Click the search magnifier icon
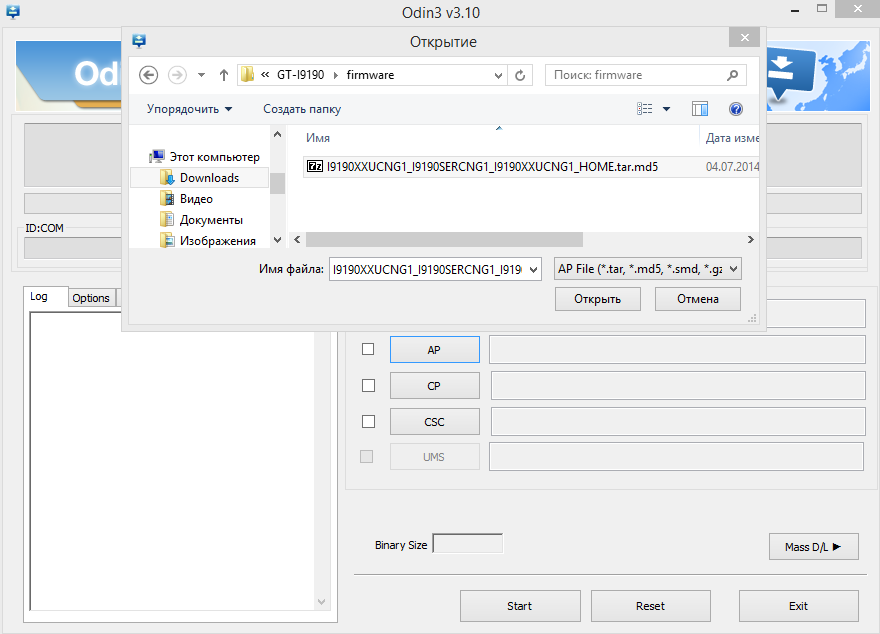Viewport: 880px width, 634px height. tap(733, 75)
